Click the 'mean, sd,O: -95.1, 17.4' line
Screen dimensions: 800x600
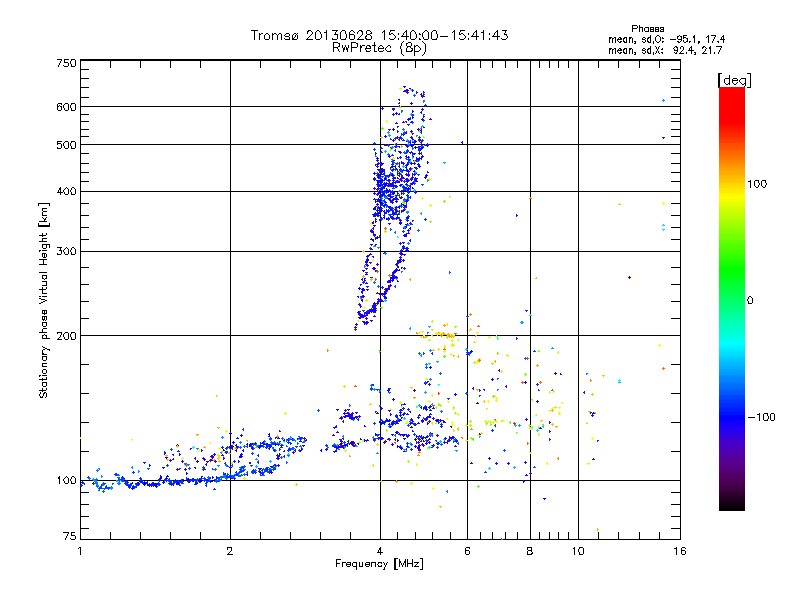[667, 39]
